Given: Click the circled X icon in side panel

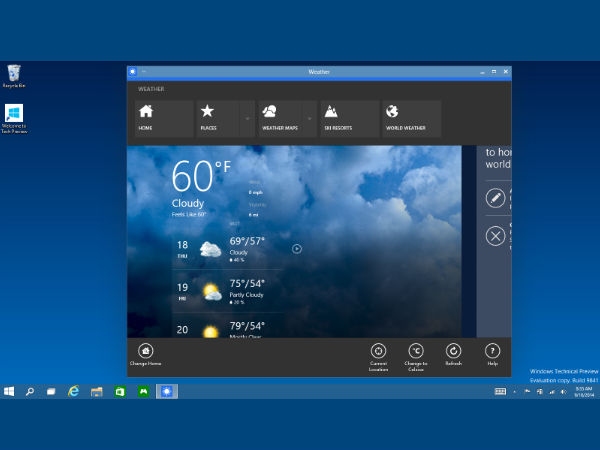Looking at the screenshot, I should [496, 236].
